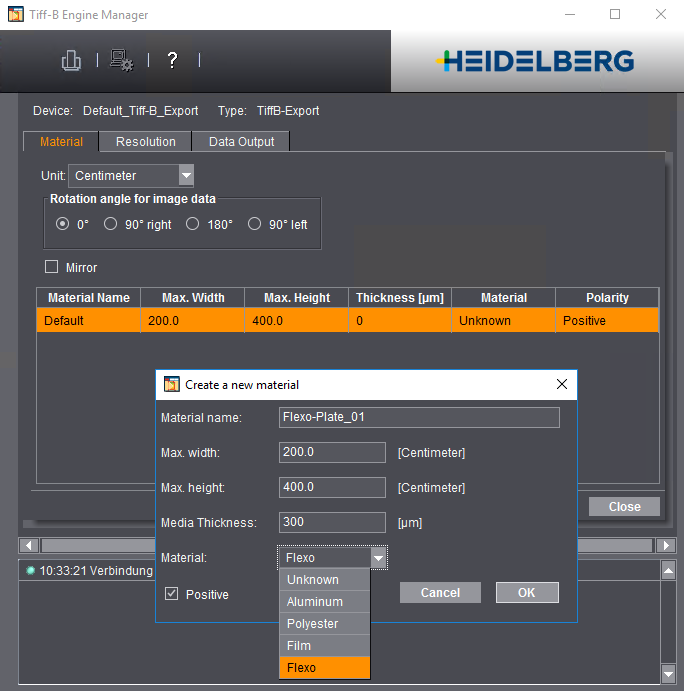Select the 0° rotation radio button

63,224
